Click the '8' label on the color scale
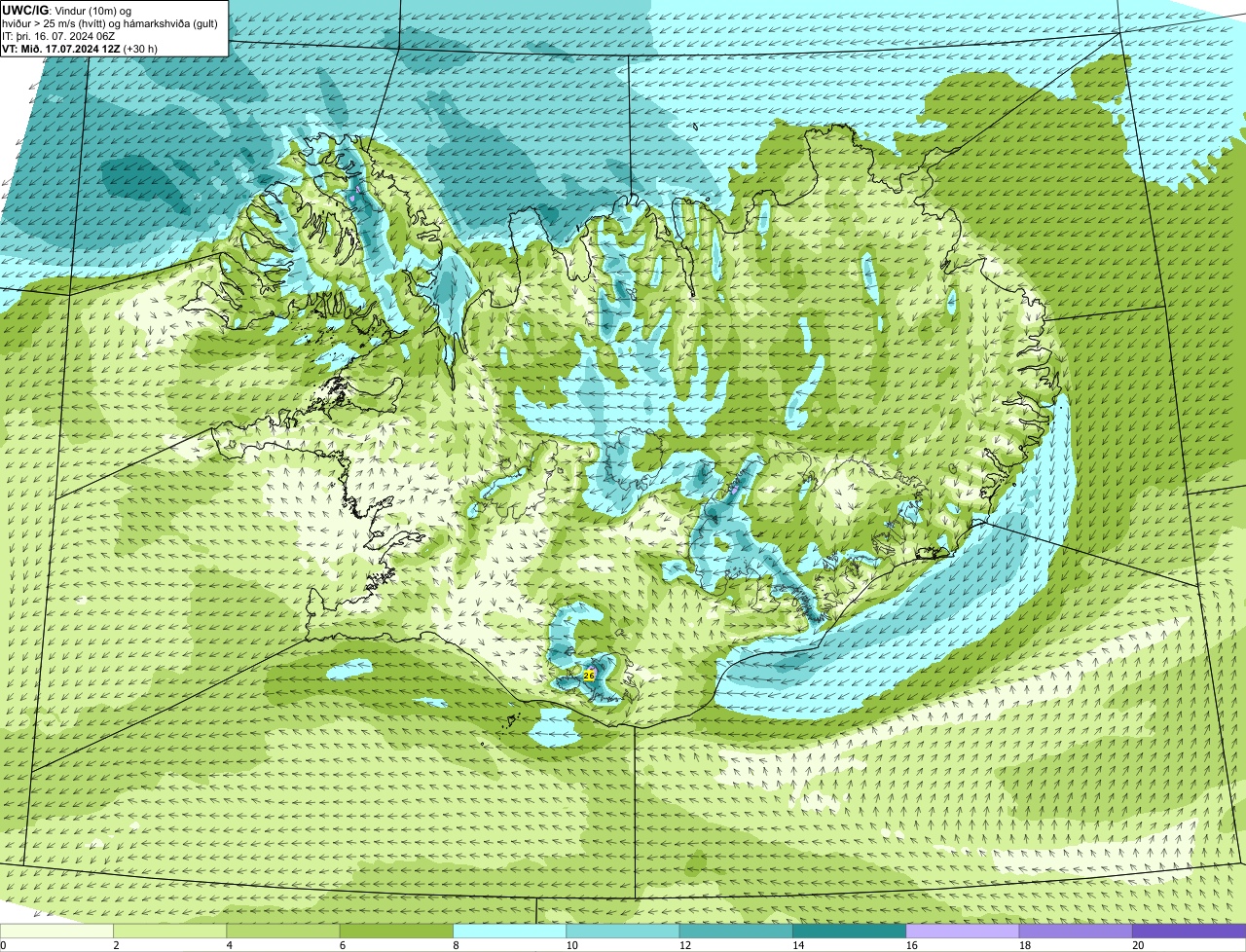The width and height of the screenshot is (1246, 952). [454, 945]
